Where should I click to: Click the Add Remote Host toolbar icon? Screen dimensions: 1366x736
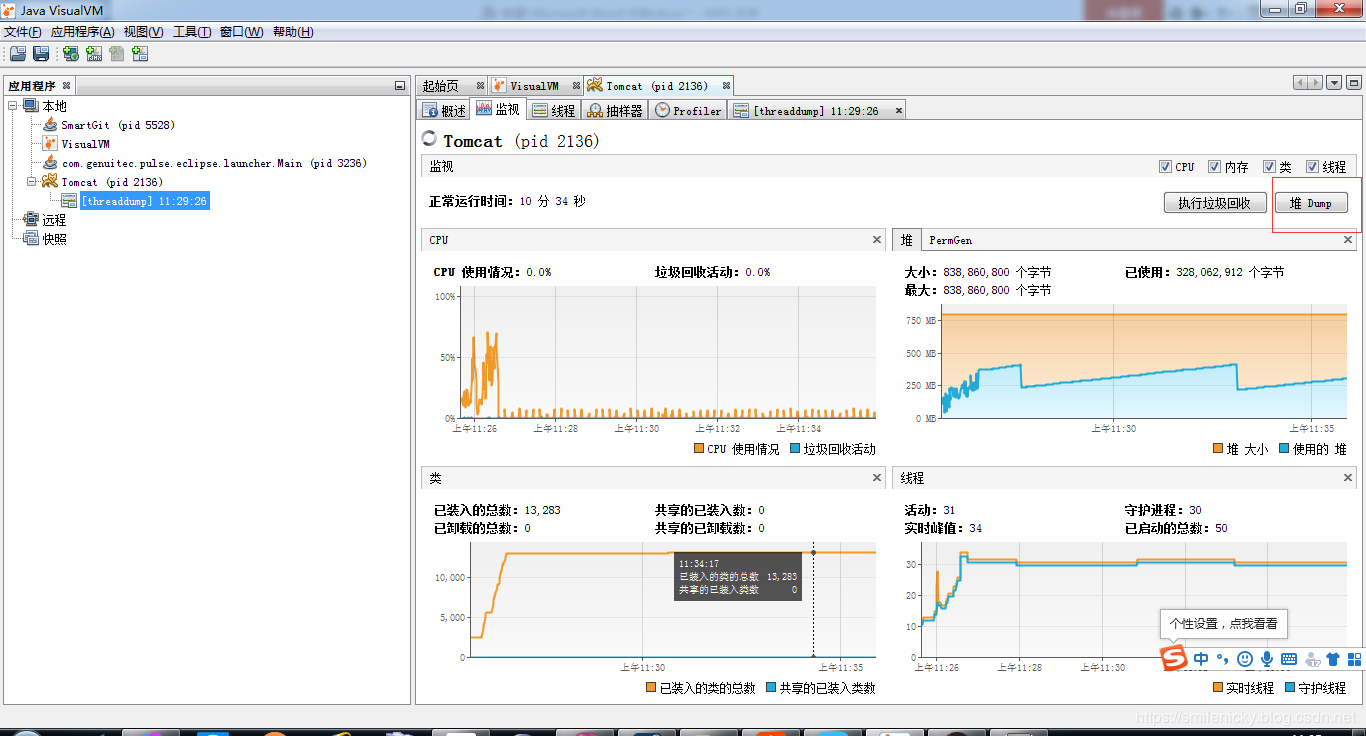[x=71, y=54]
